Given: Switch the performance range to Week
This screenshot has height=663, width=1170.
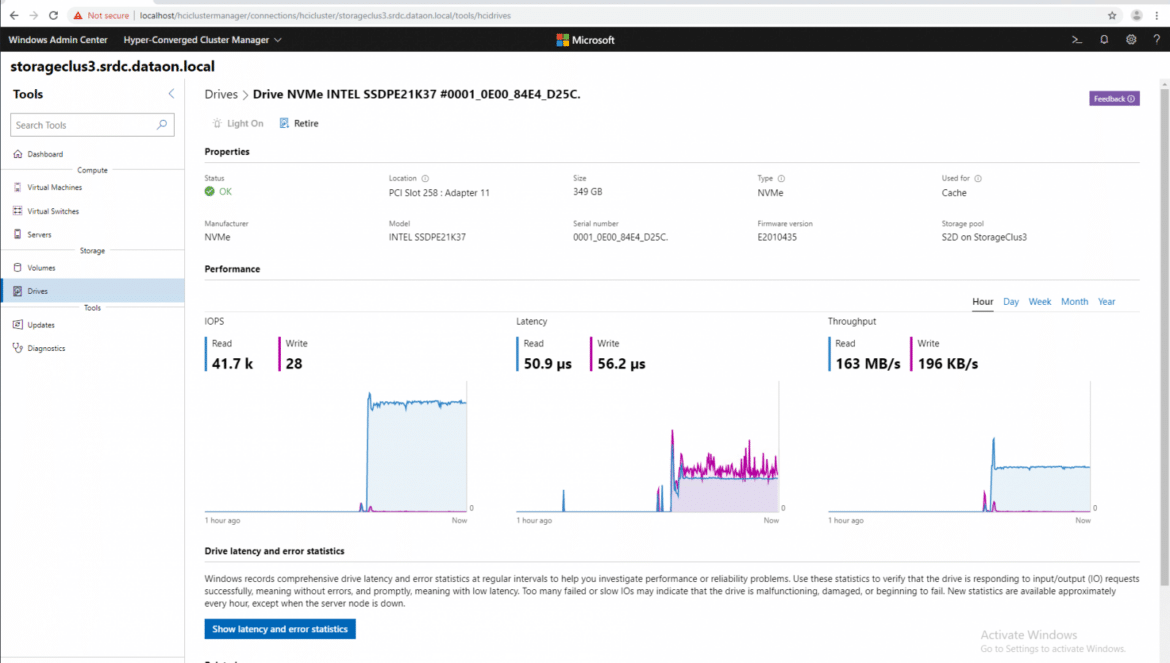Looking at the screenshot, I should pos(1039,301).
